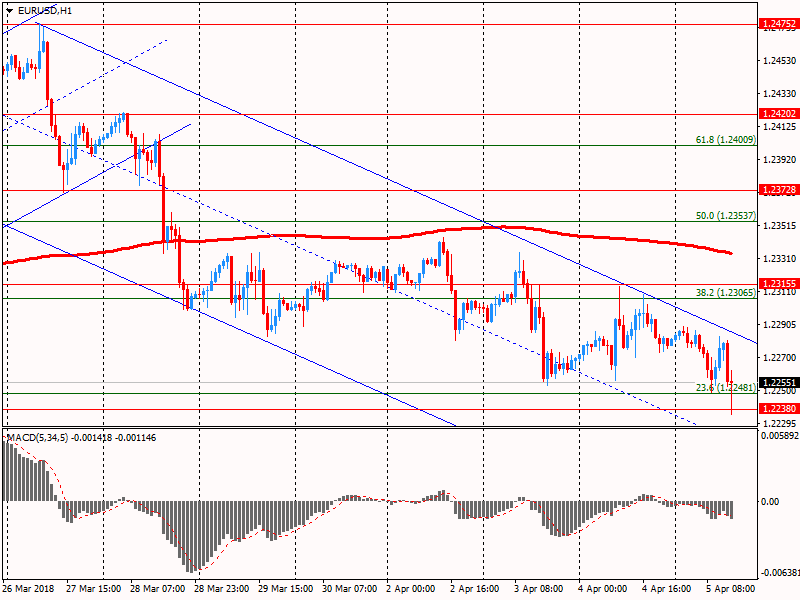Select the 1.22380 red price label
The width and height of the screenshot is (800, 600).
click(779, 409)
